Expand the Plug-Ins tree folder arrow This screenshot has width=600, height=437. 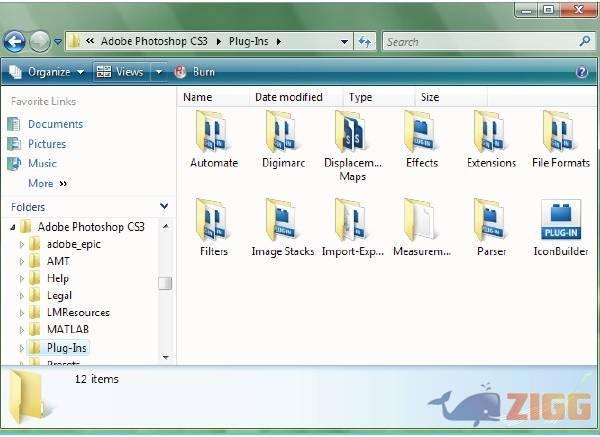click(x=22, y=348)
